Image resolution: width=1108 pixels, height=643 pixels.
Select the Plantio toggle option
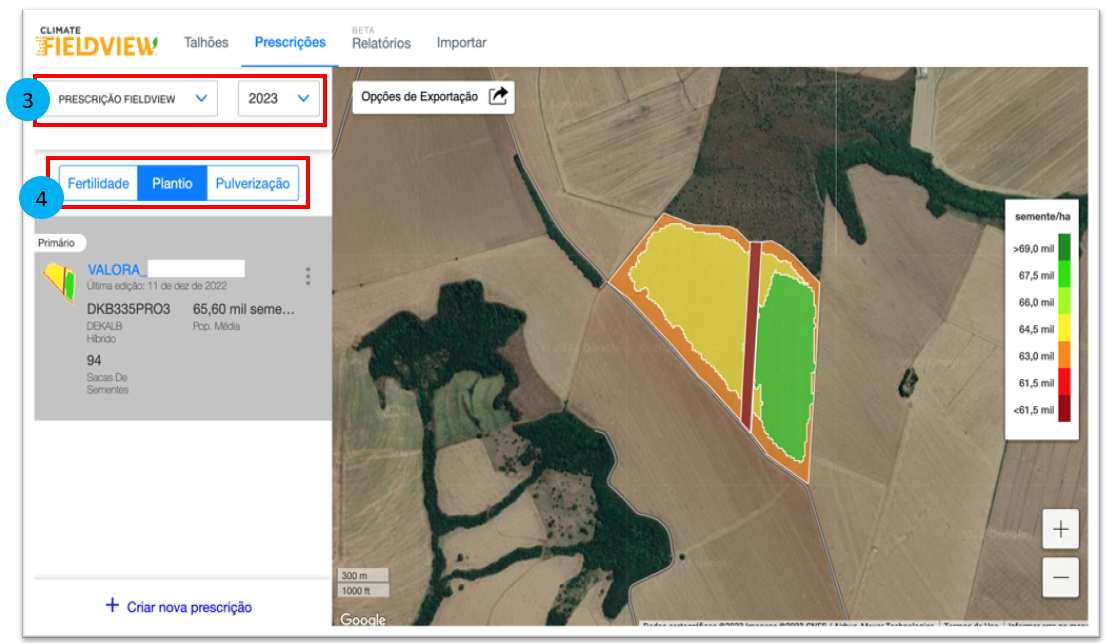point(172,184)
